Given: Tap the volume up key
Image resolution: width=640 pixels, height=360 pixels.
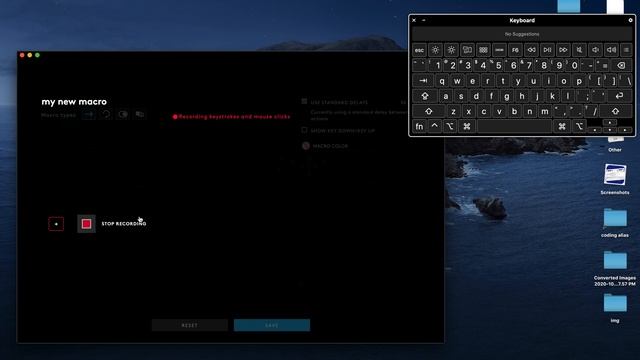Looking at the screenshot, I should (611, 50).
